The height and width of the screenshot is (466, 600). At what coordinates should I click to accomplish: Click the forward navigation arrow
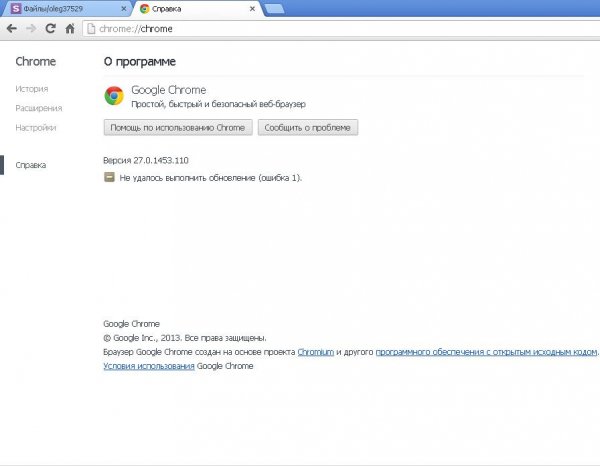pos(31,28)
